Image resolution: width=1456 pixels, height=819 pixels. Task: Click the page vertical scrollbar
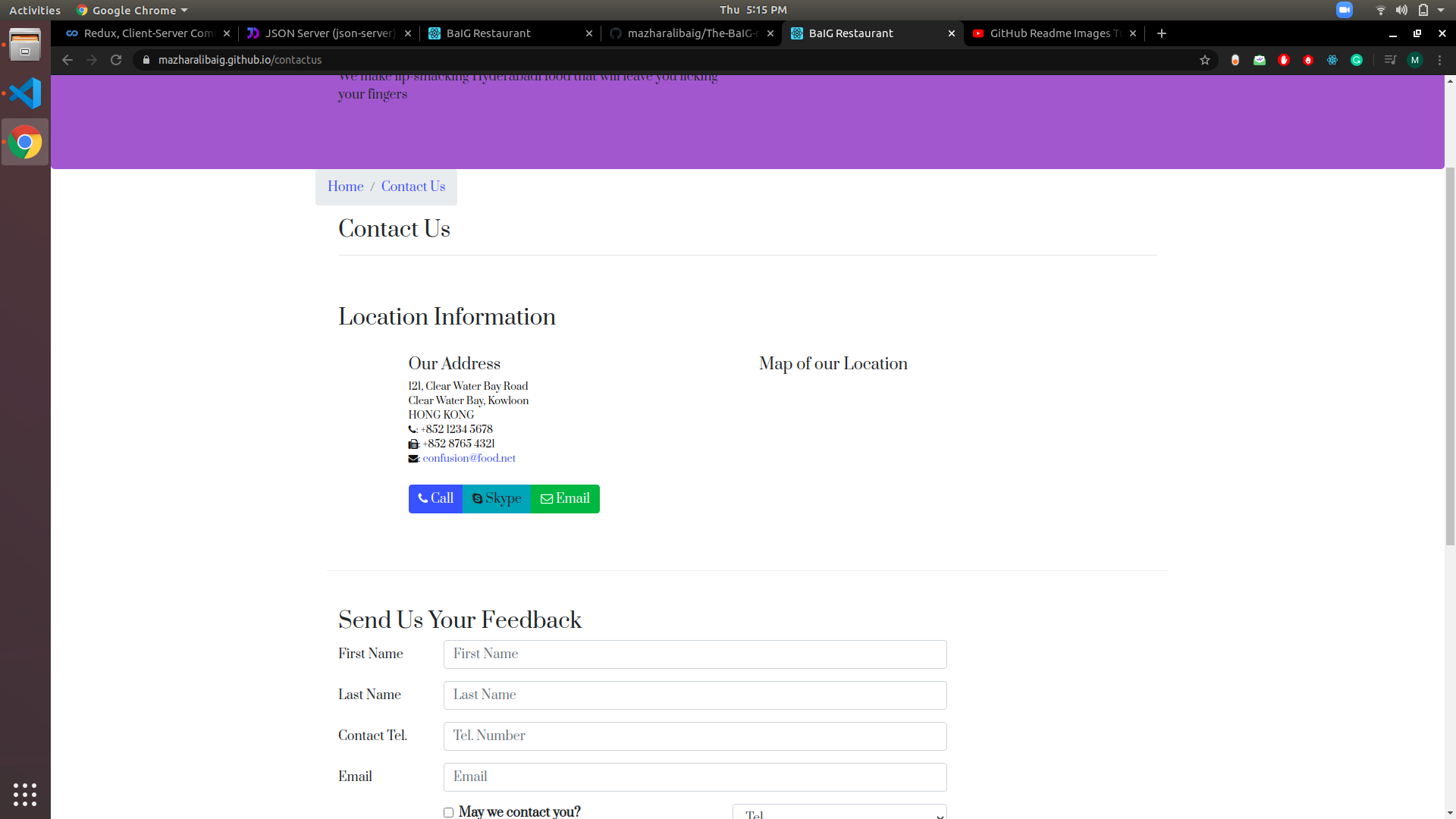click(x=1450, y=356)
